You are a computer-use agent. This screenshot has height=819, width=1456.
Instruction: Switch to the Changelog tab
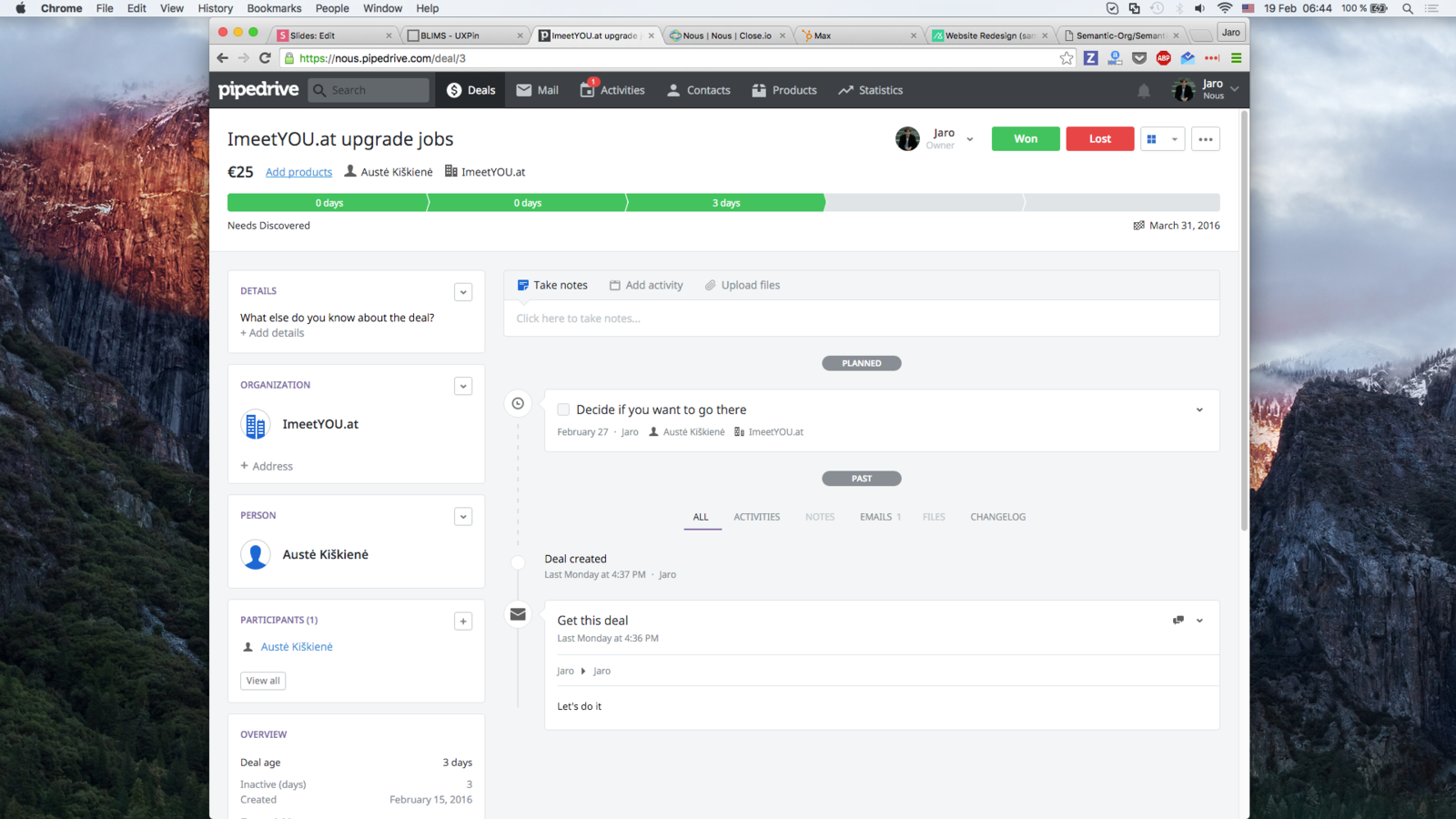997,517
